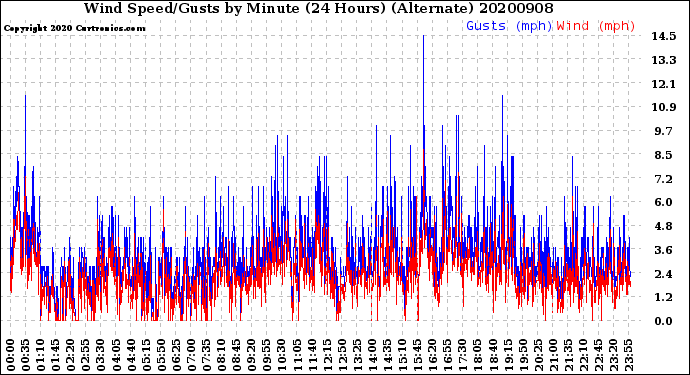Click the 15:45 time axis label
The image size is (690, 375).
pos(417,355)
